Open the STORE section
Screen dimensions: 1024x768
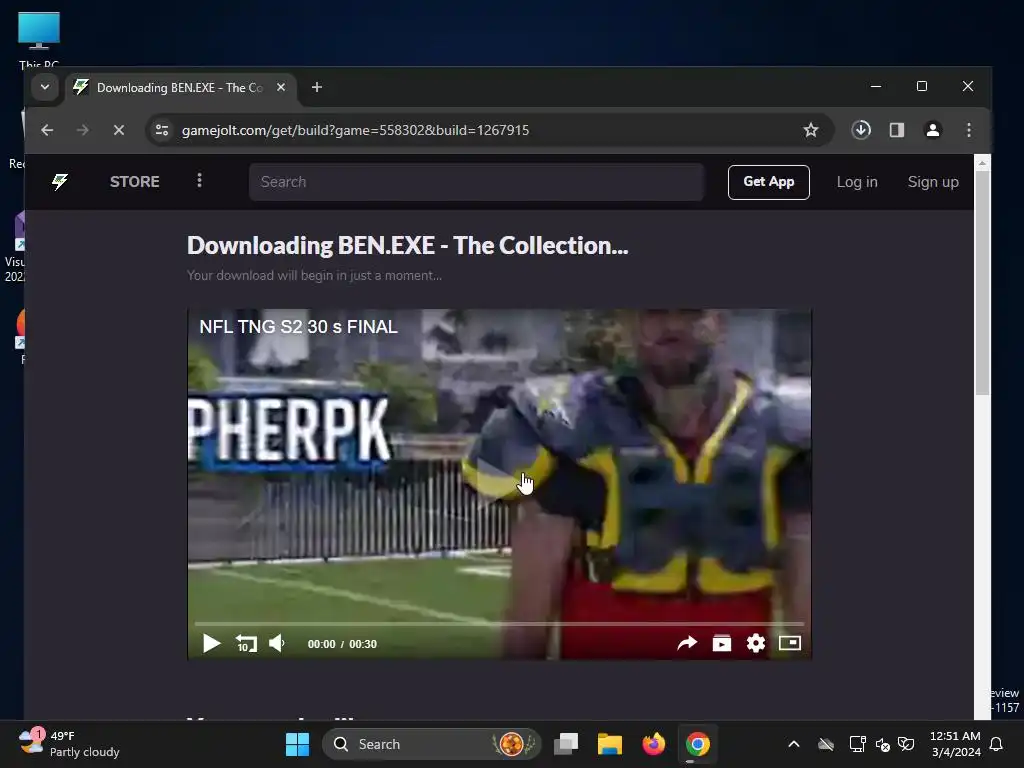tap(135, 182)
